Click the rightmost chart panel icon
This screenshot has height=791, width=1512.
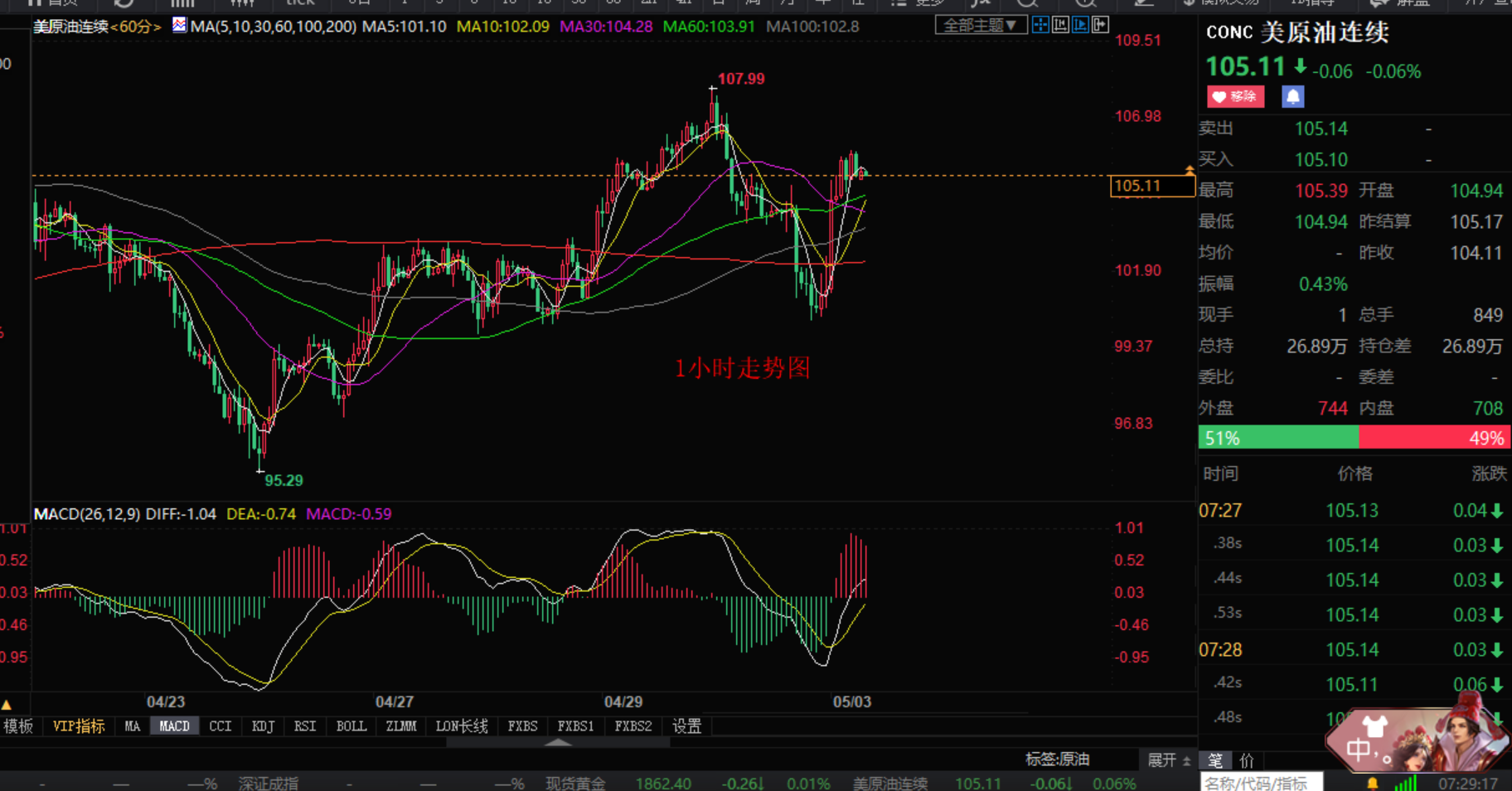click(x=1100, y=25)
